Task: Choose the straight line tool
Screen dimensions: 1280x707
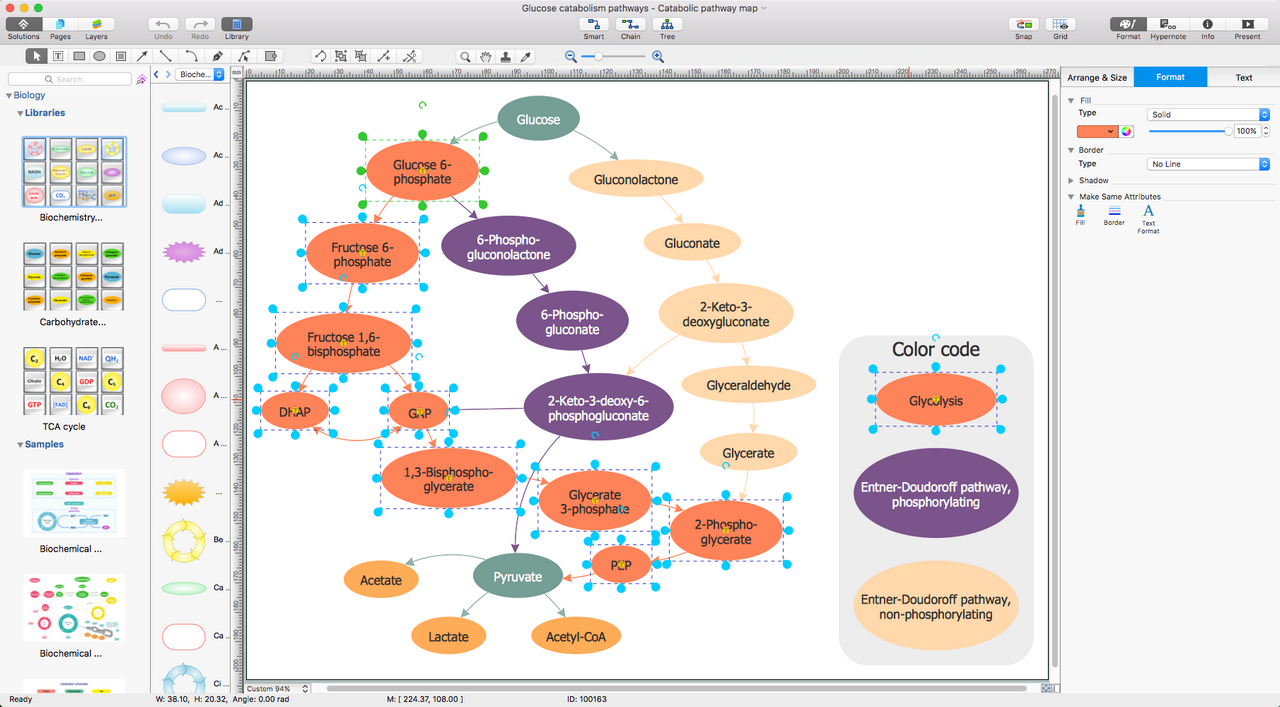Action: point(165,56)
